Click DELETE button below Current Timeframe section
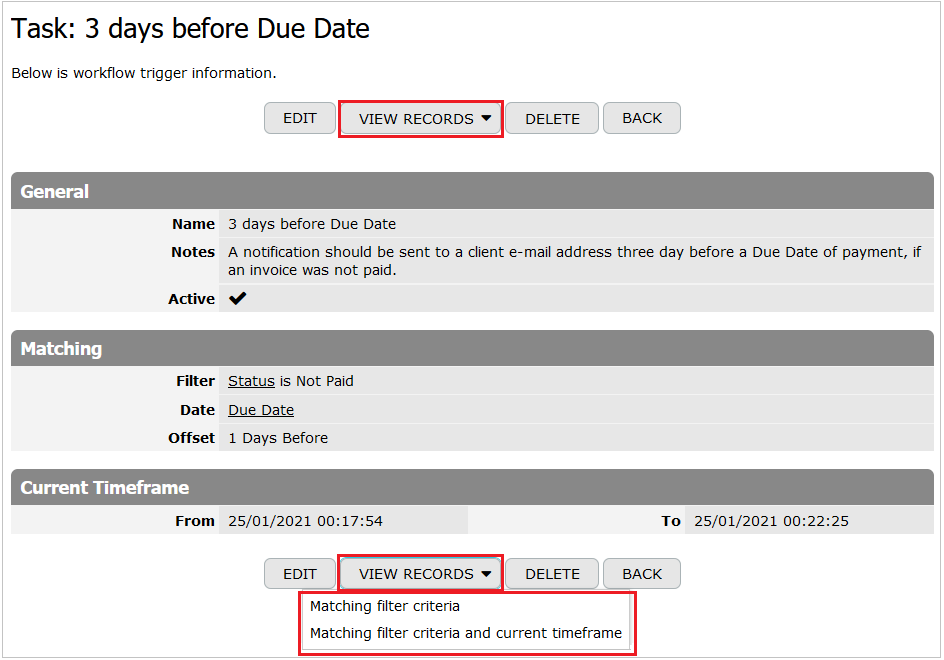 pos(552,574)
